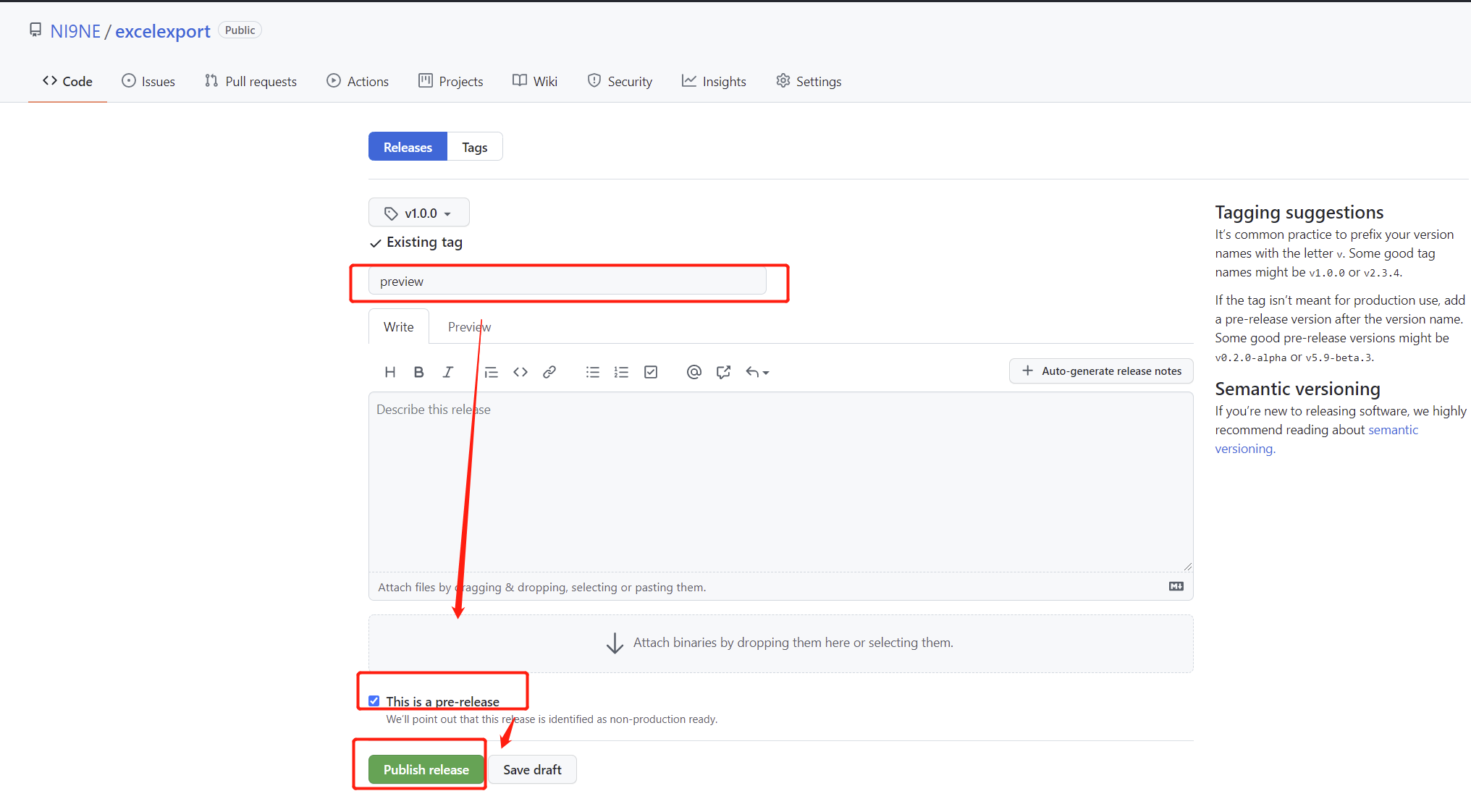Click the release title input field
Image resolution: width=1471 pixels, height=812 pixels.
pyautogui.click(x=567, y=282)
